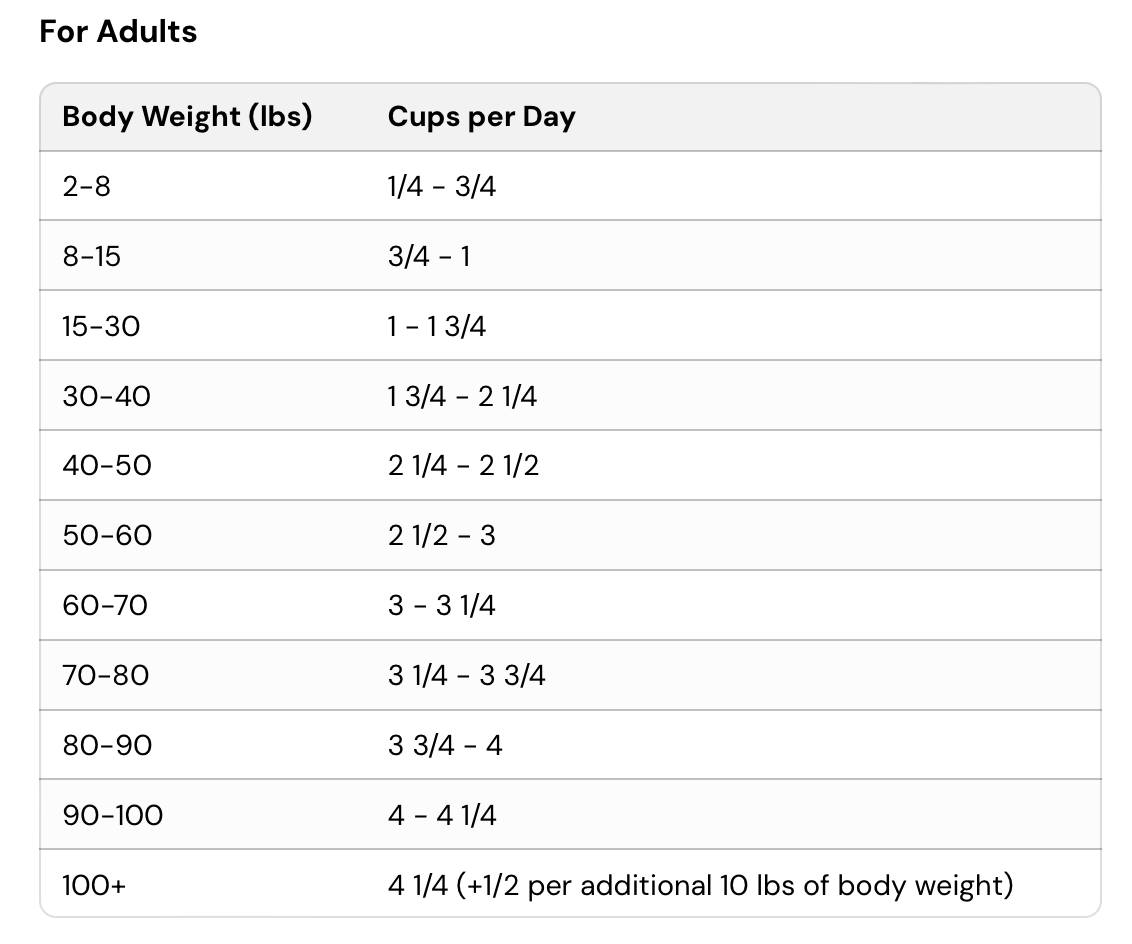
Task: Click the '3/4 - 1' cups cell
Action: click(429, 256)
